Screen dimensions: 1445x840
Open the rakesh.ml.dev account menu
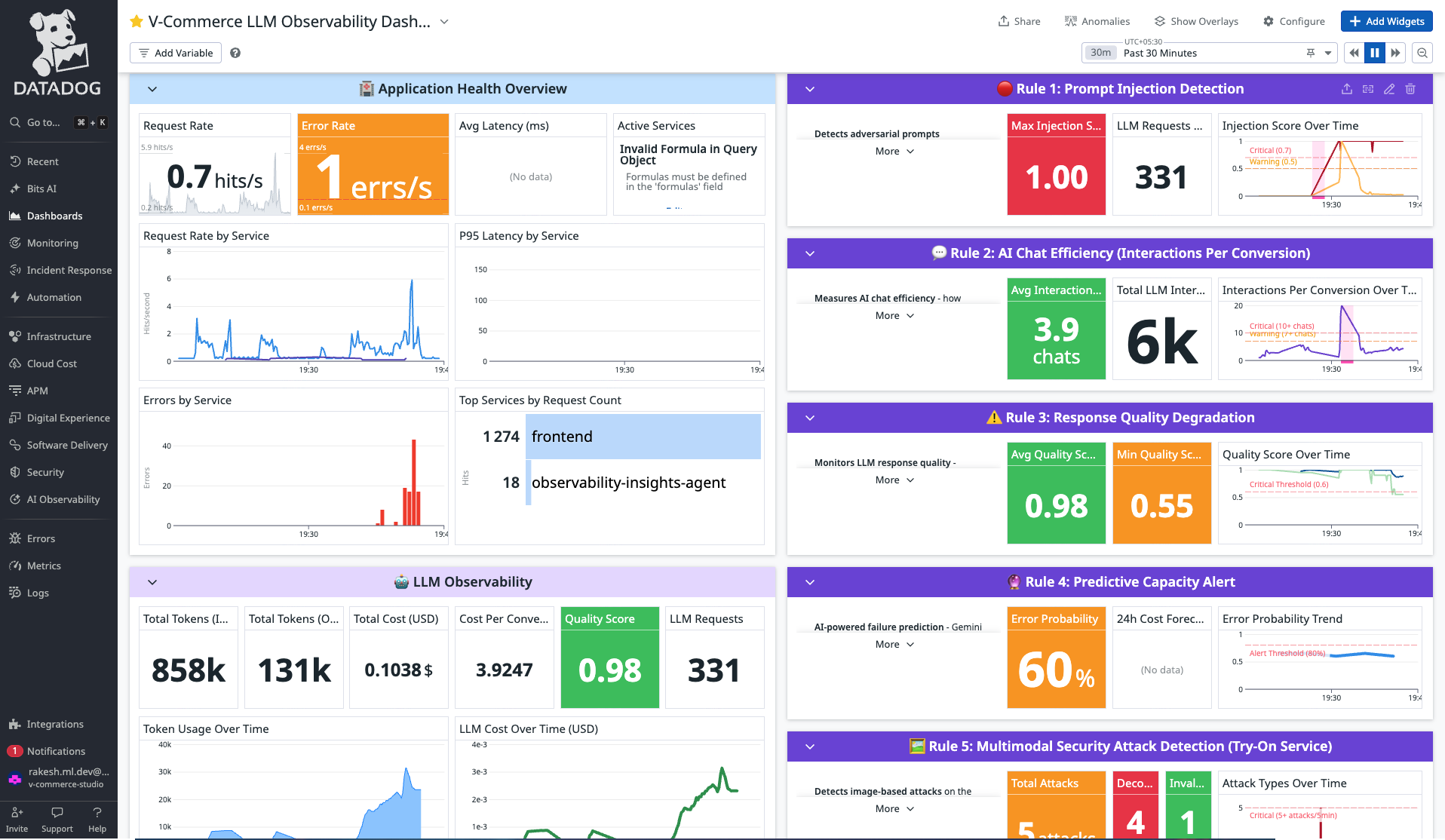point(59,777)
